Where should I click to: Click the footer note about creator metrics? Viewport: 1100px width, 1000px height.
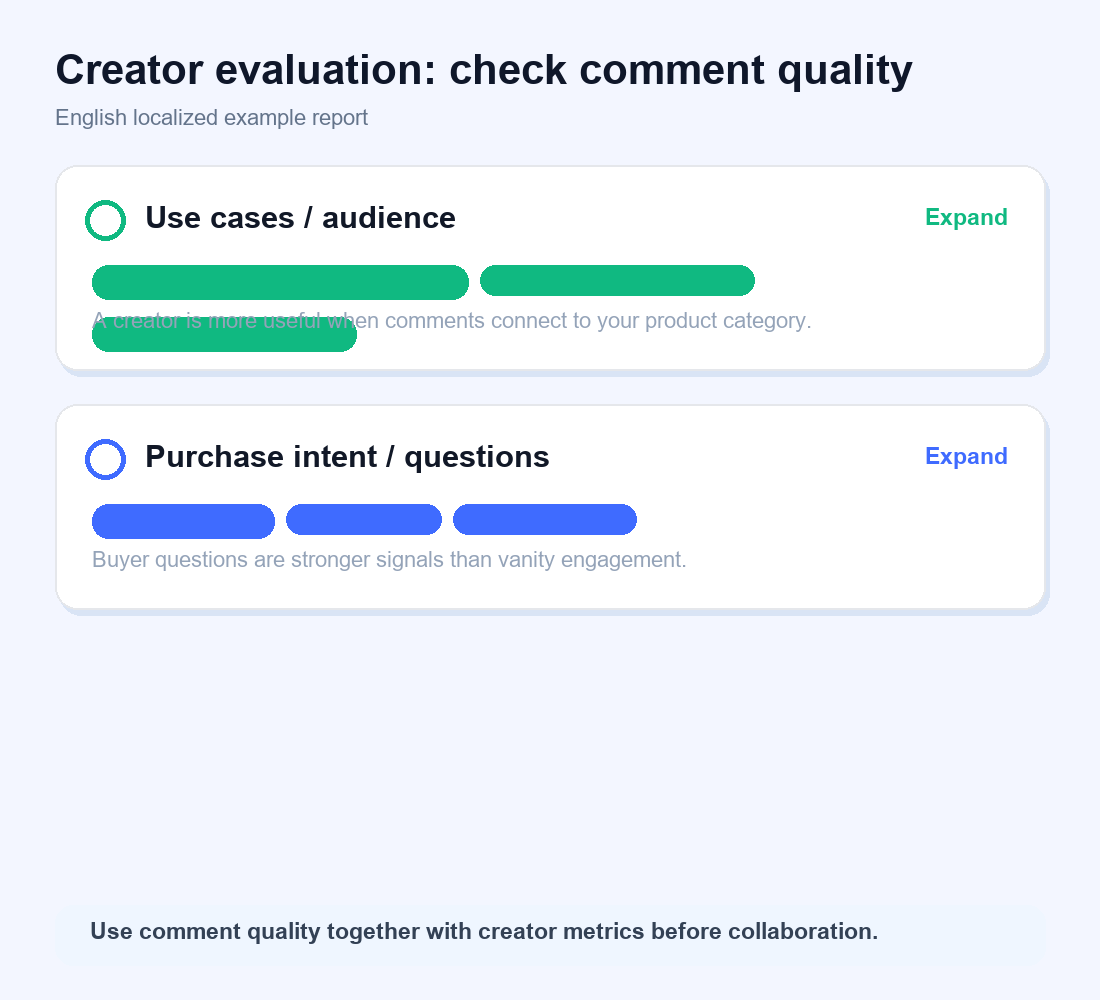pyautogui.click(x=484, y=932)
